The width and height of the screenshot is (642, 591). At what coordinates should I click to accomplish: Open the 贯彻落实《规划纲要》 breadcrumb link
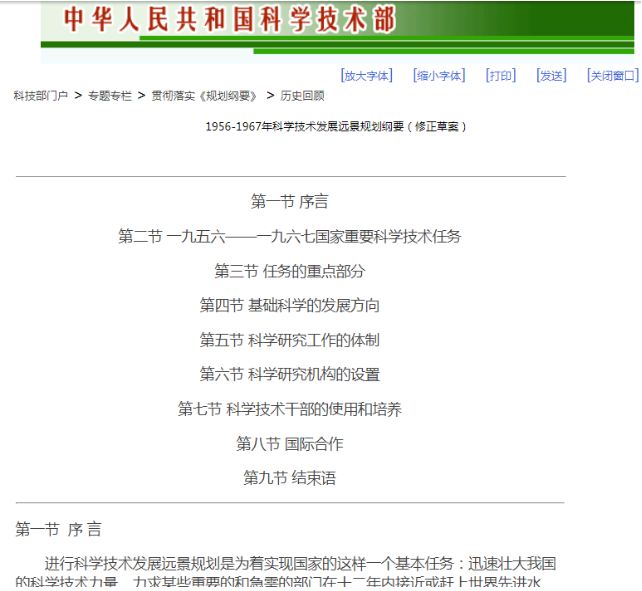204,96
